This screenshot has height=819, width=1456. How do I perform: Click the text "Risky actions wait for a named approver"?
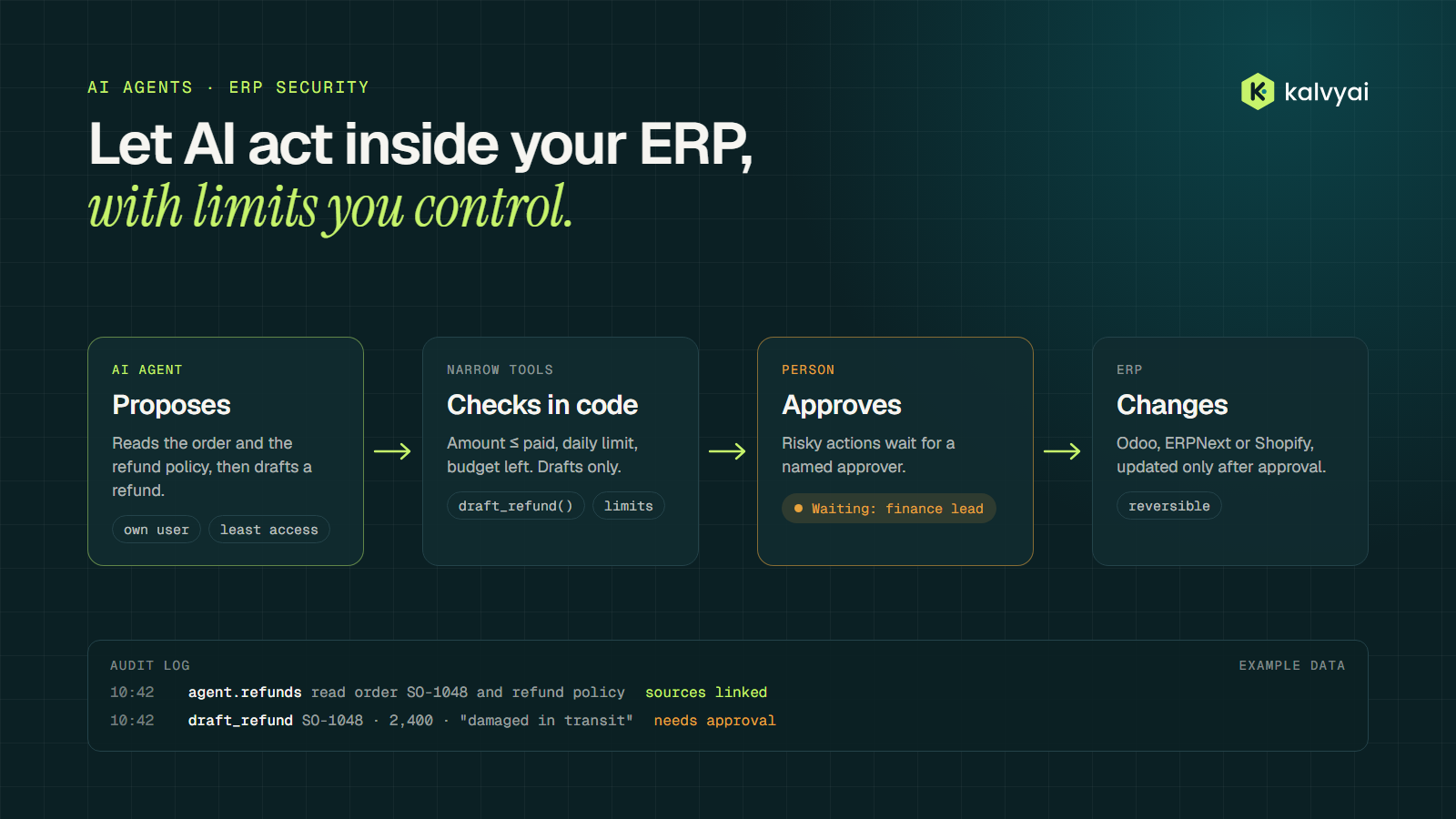point(868,455)
